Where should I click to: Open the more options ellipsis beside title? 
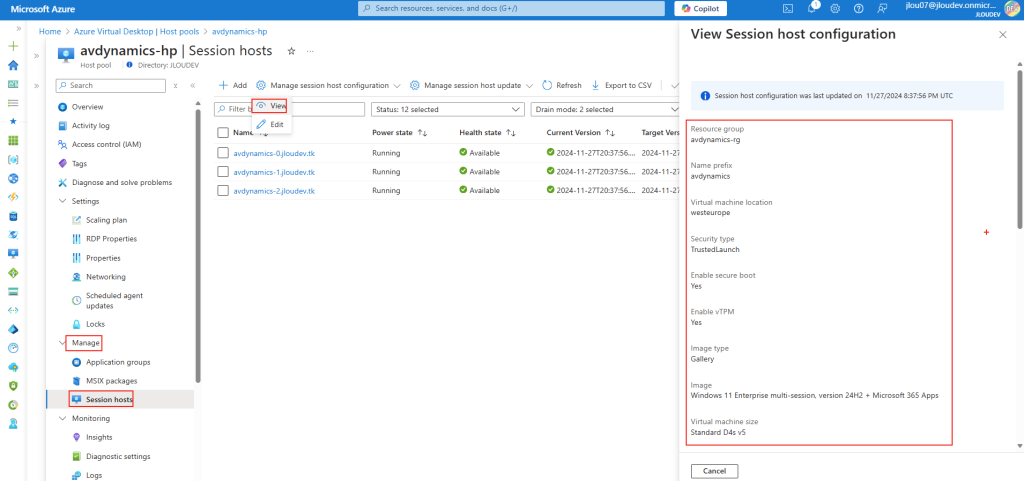(x=310, y=51)
